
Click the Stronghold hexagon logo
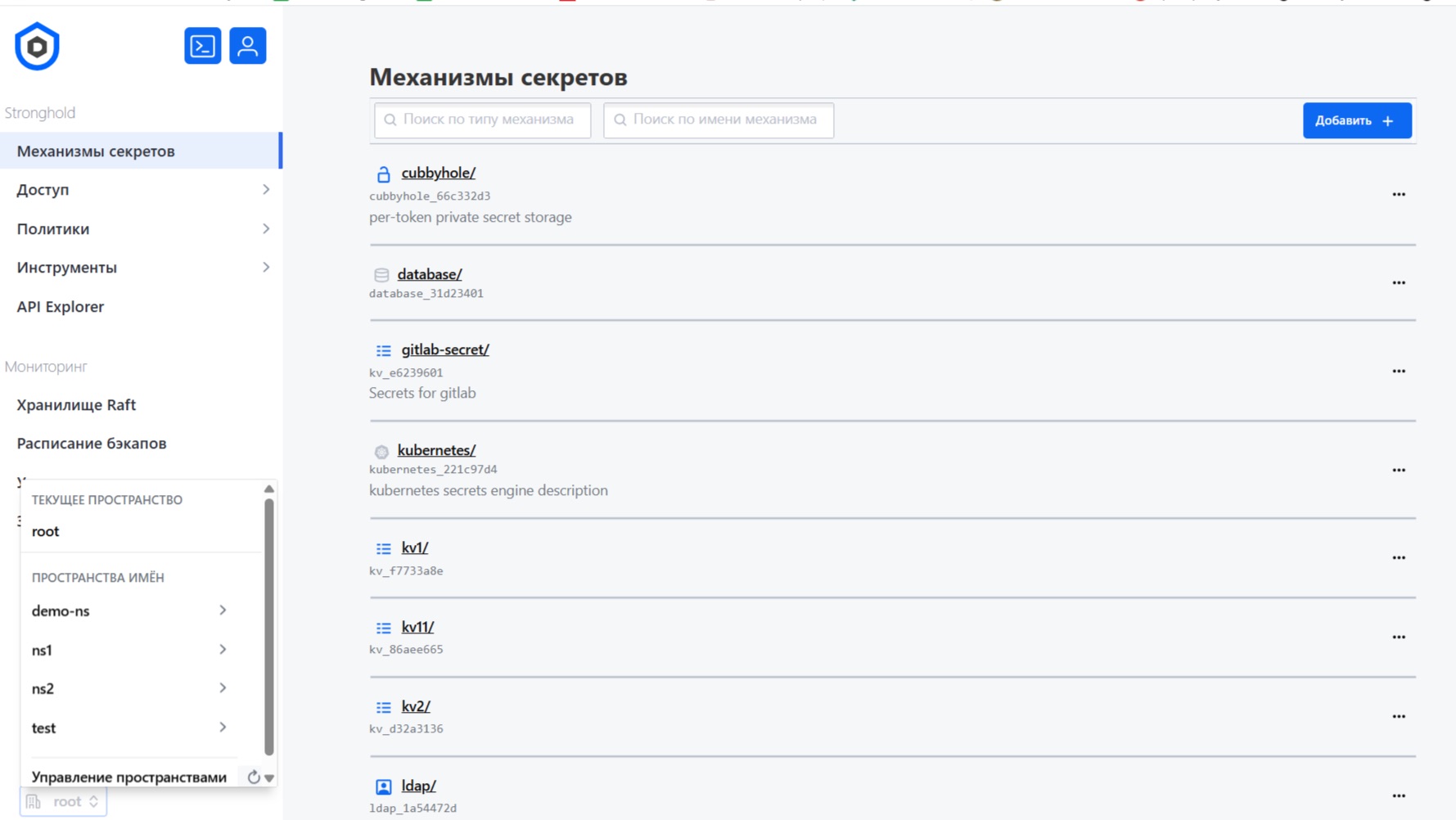pyautogui.click(x=37, y=47)
